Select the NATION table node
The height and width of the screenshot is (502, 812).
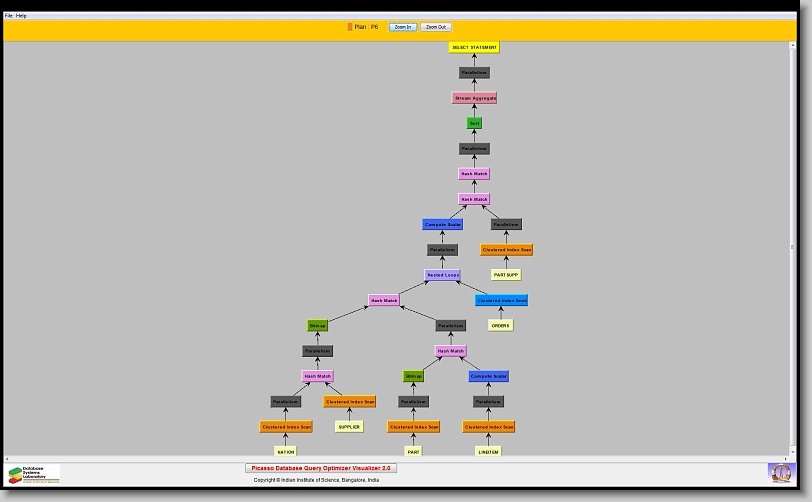coord(286,451)
